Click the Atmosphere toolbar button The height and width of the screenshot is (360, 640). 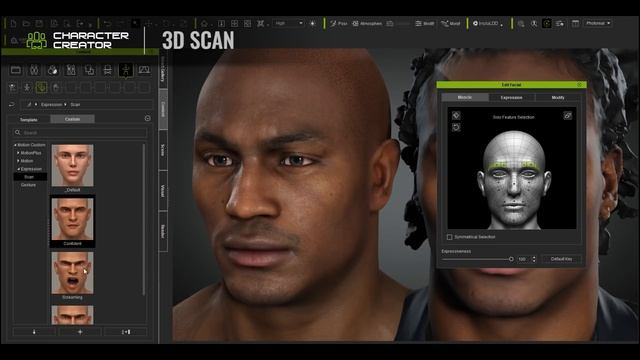[367, 23]
